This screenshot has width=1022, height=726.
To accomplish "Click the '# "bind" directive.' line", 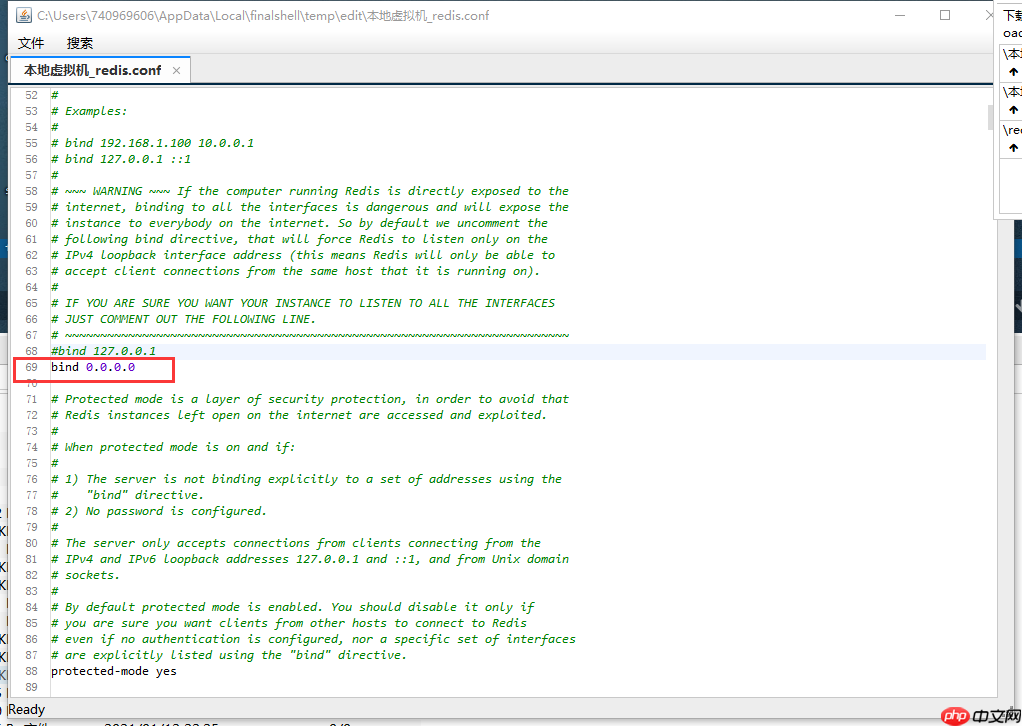I will [127, 495].
